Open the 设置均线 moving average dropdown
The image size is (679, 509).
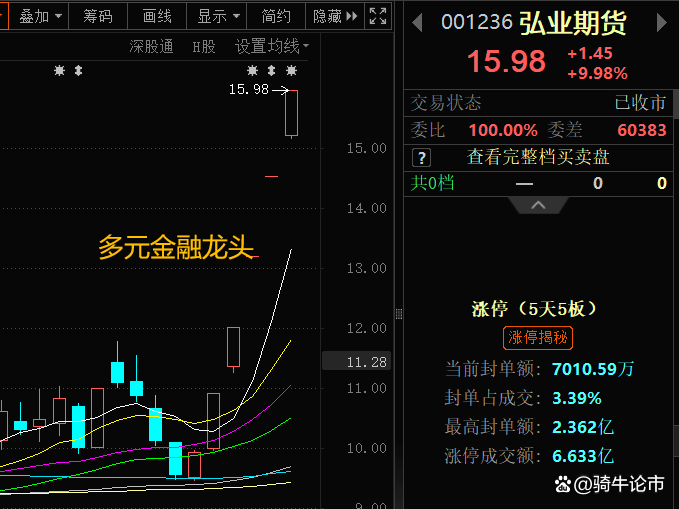(x=272, y=46)
